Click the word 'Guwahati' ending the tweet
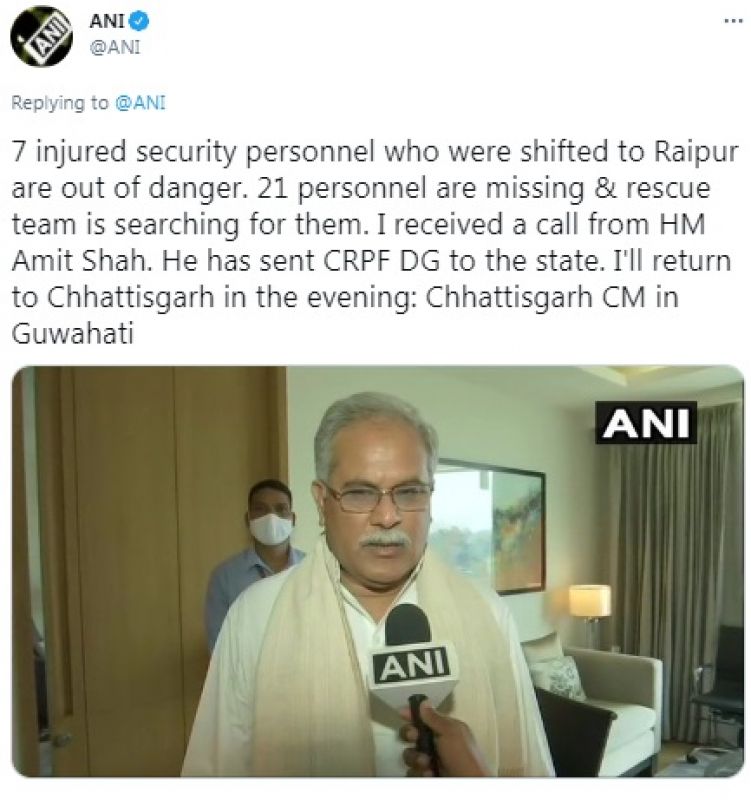The height and width of the screenshot is (800, 751). click(72, 334)
